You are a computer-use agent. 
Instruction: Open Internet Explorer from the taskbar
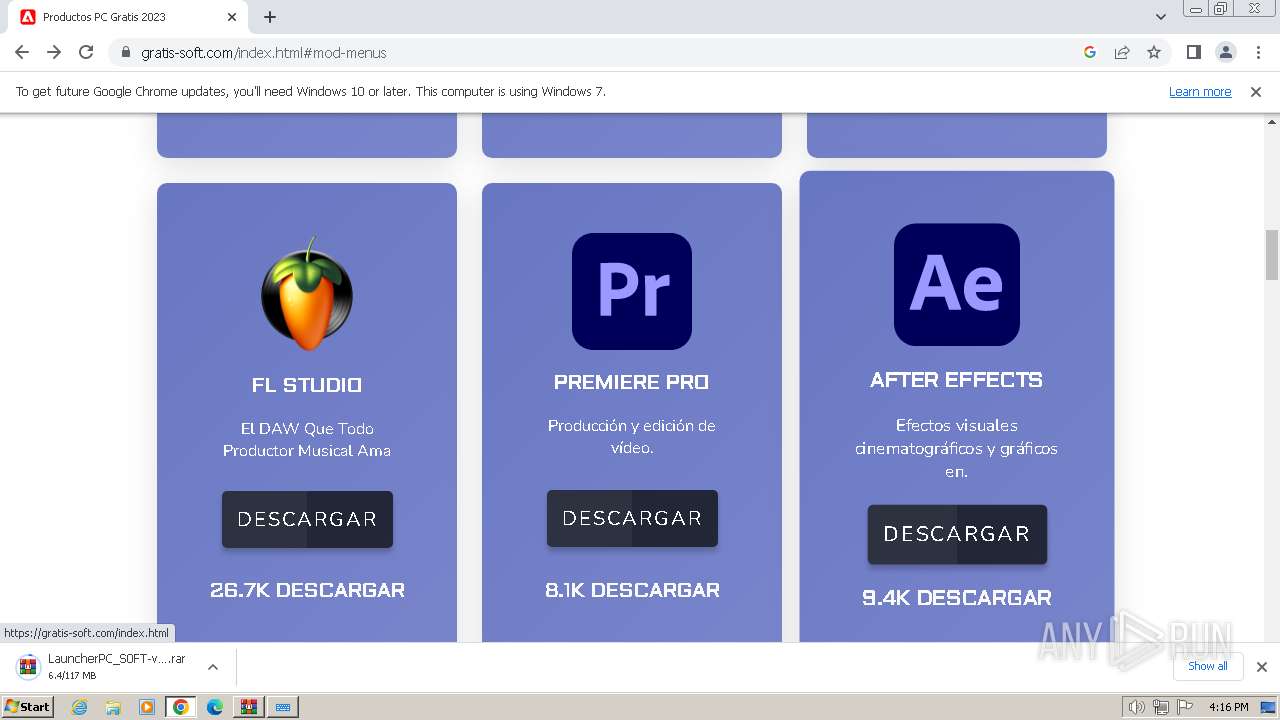(80, 707)
